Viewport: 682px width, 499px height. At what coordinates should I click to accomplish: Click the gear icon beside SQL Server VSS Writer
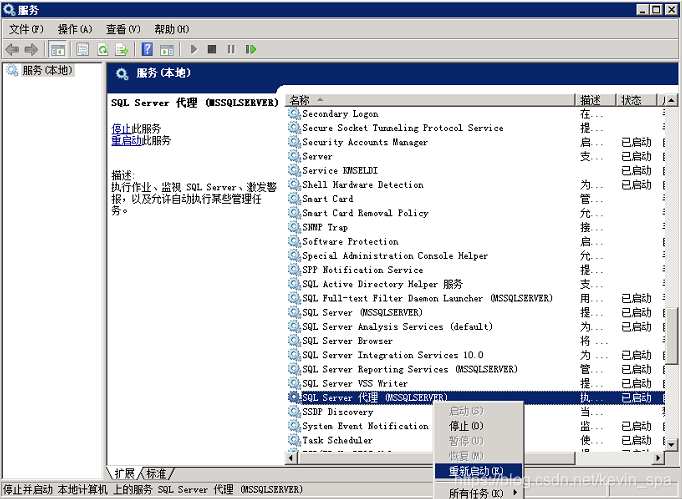point(294,383)
